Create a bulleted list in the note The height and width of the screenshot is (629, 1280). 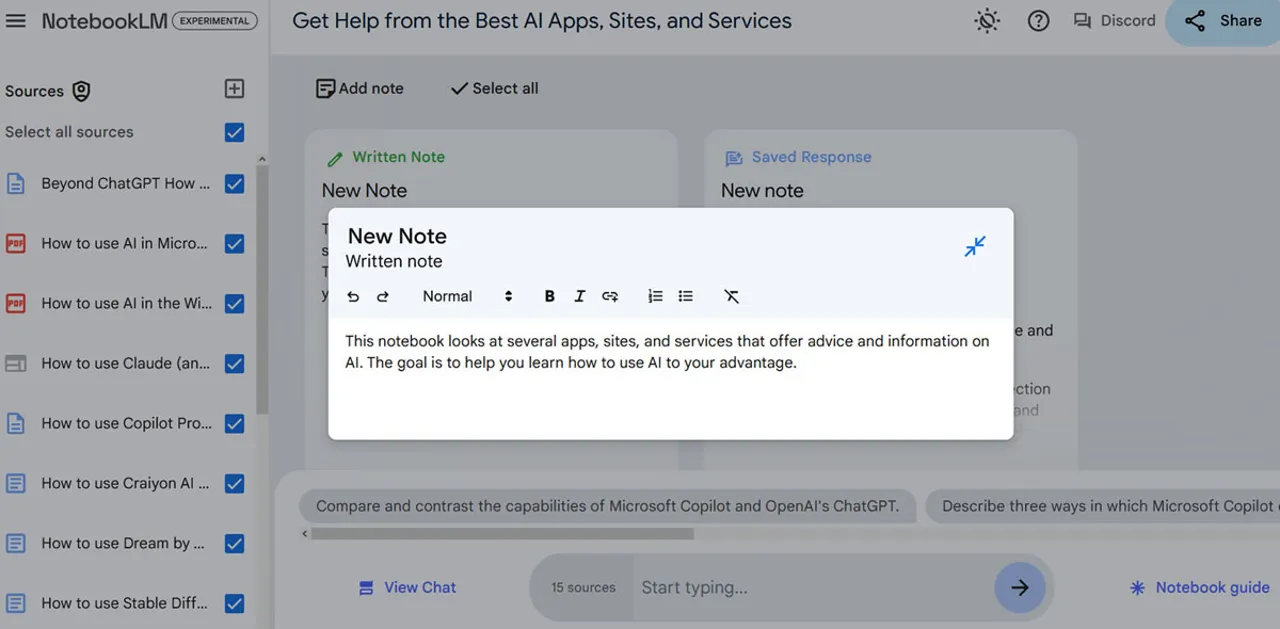pos(685,296)
